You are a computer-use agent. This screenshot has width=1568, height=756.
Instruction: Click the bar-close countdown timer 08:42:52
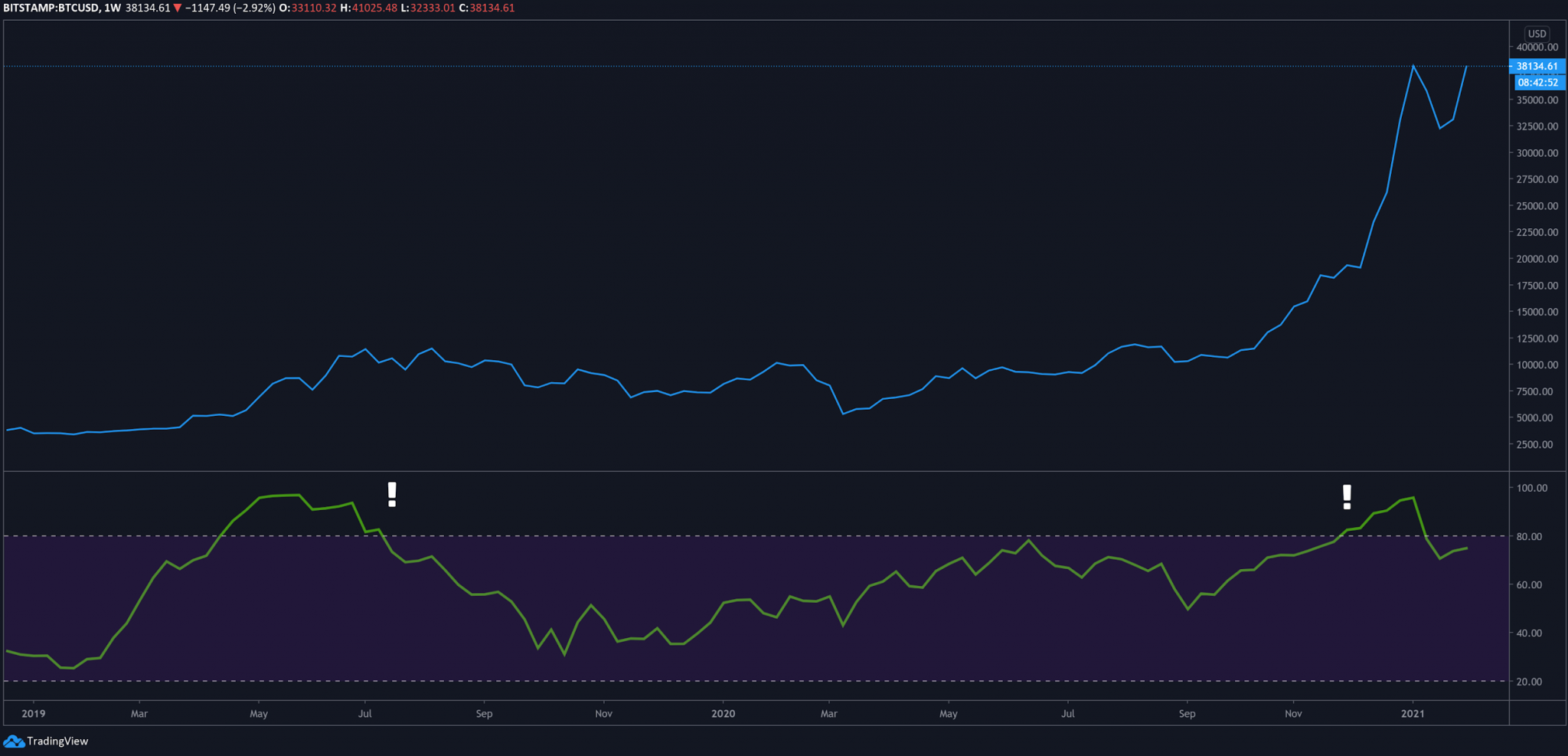pyautogui.click(x=1537, y=82)
